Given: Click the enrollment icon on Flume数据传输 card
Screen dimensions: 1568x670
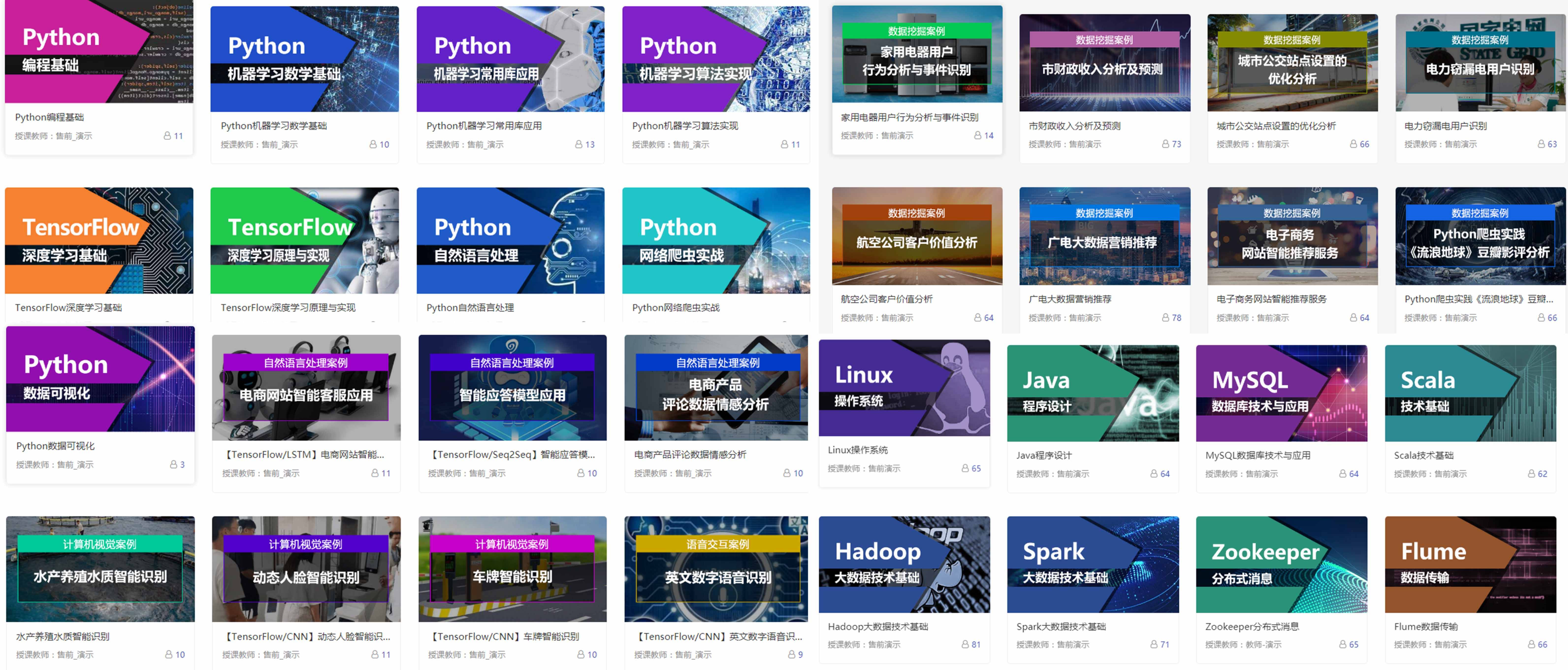Looking at the screenshot, I should pyautogui.click(x=1532, y=644).
